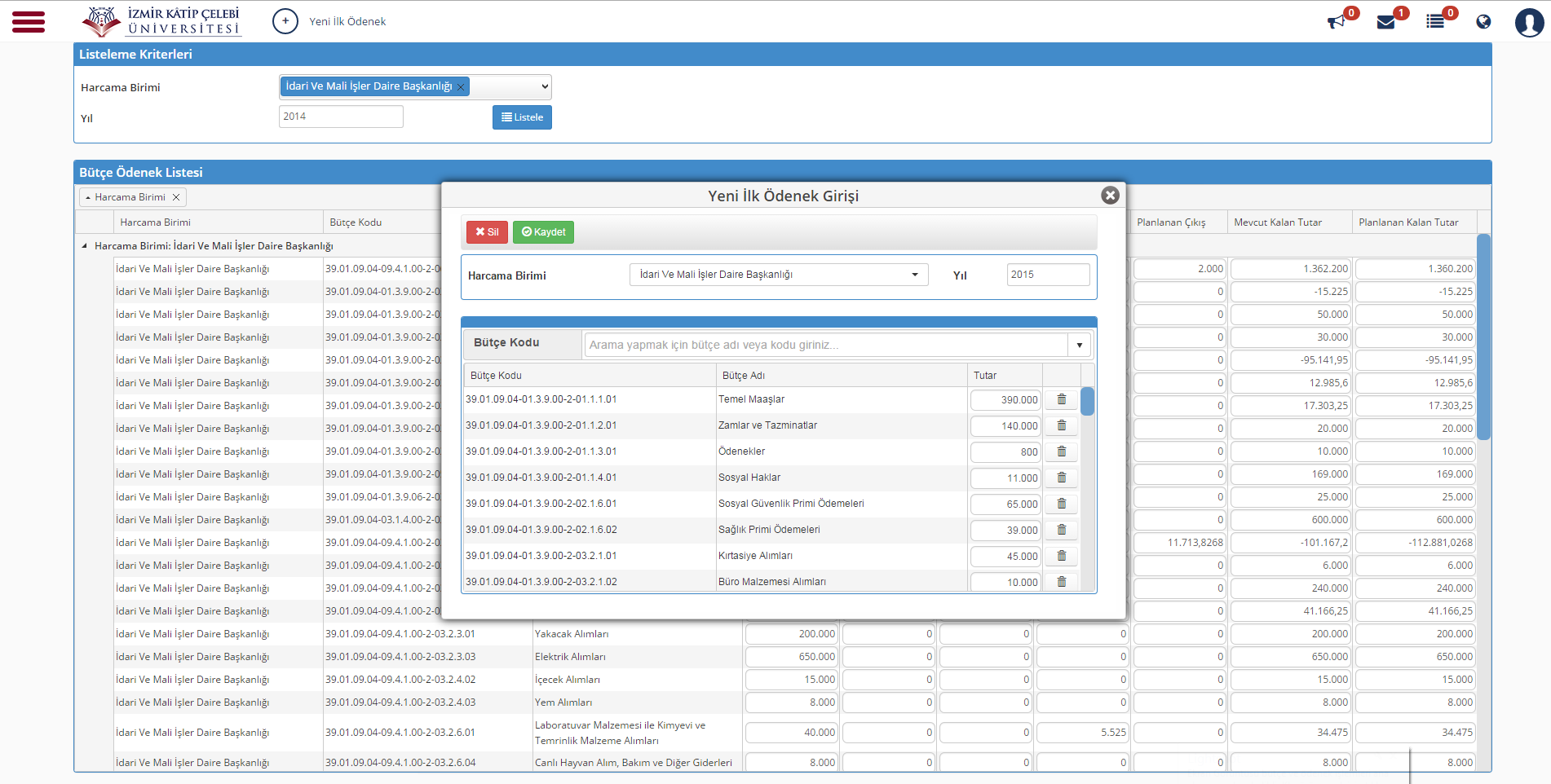Click the dialog table vertical scrollbar

[1087, 402]
